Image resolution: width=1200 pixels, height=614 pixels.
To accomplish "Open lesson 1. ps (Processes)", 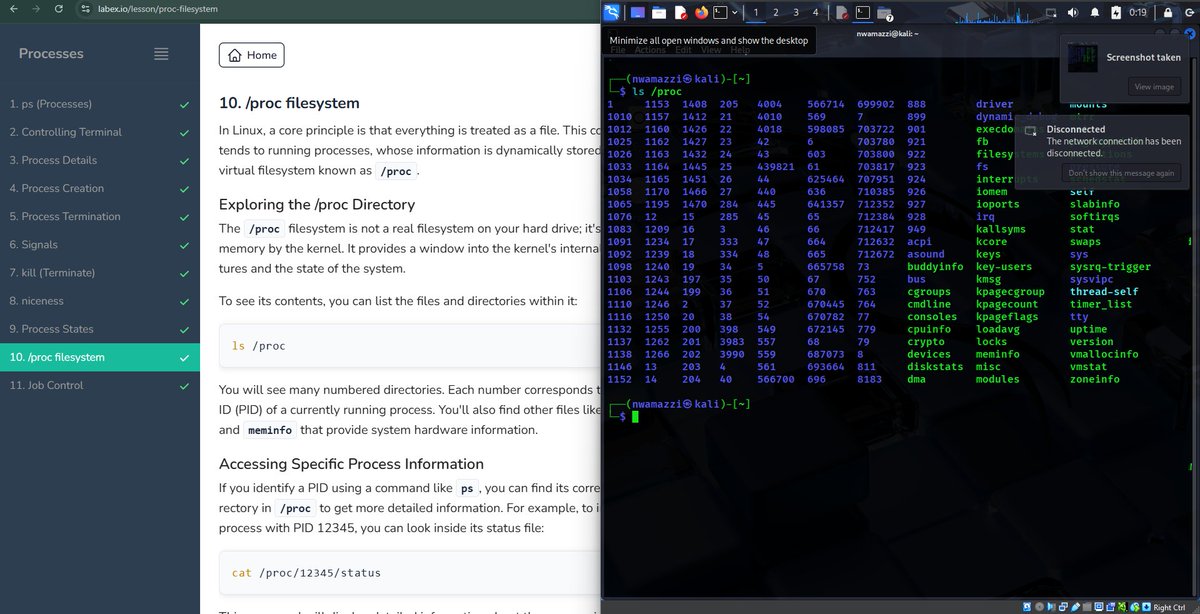I will tap(100, 104).
